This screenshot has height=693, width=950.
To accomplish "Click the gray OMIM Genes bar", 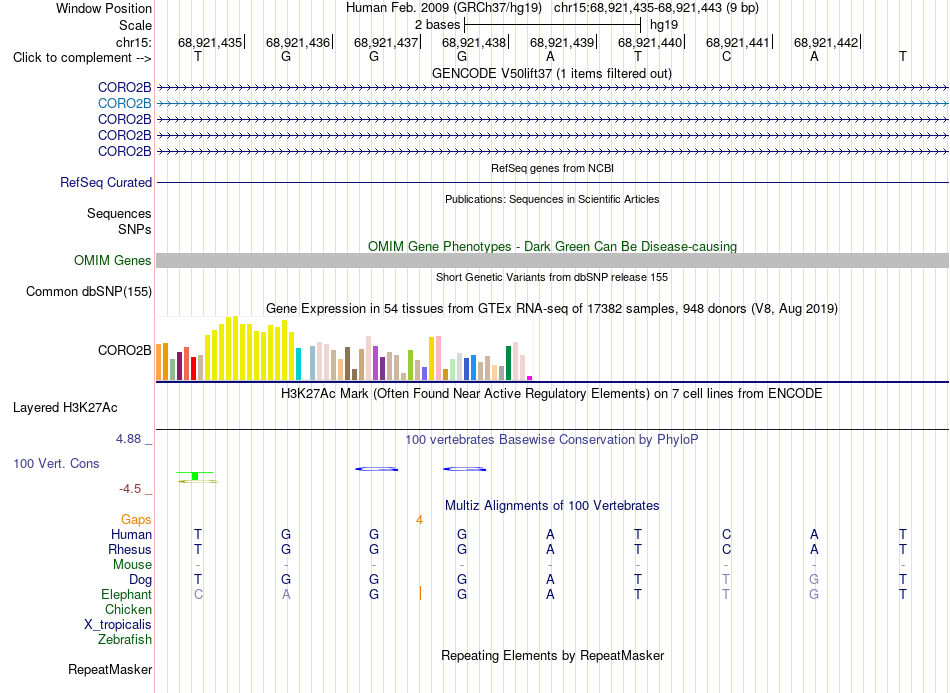I will point(552,260).
